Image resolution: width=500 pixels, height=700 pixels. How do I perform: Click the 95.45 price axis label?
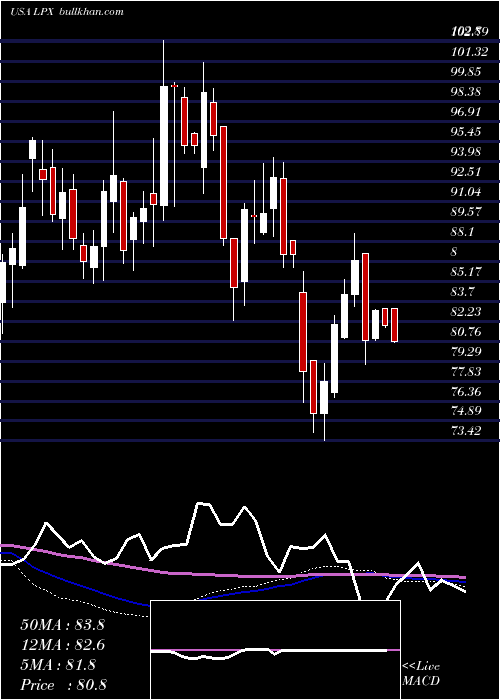(466, 132)
